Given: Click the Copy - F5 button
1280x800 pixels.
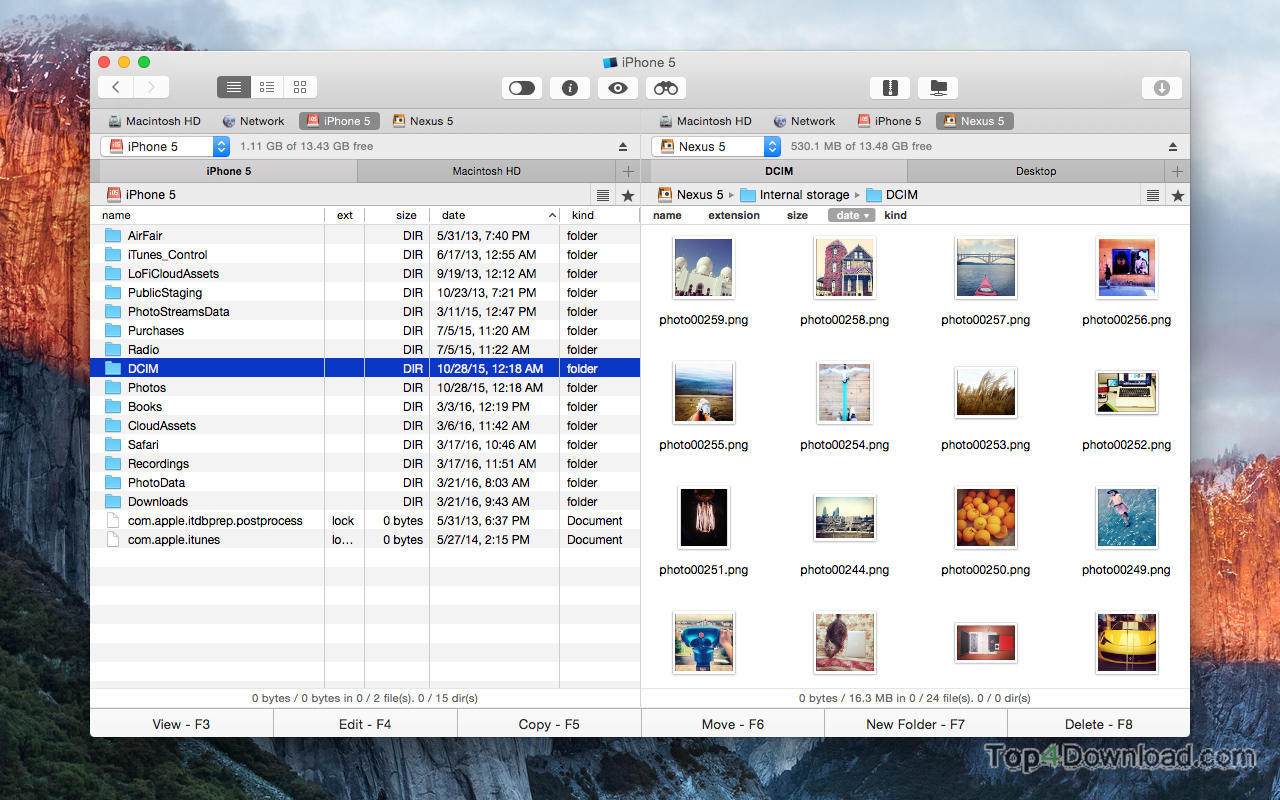Looking at the screenshot, I should pos(549,723).
